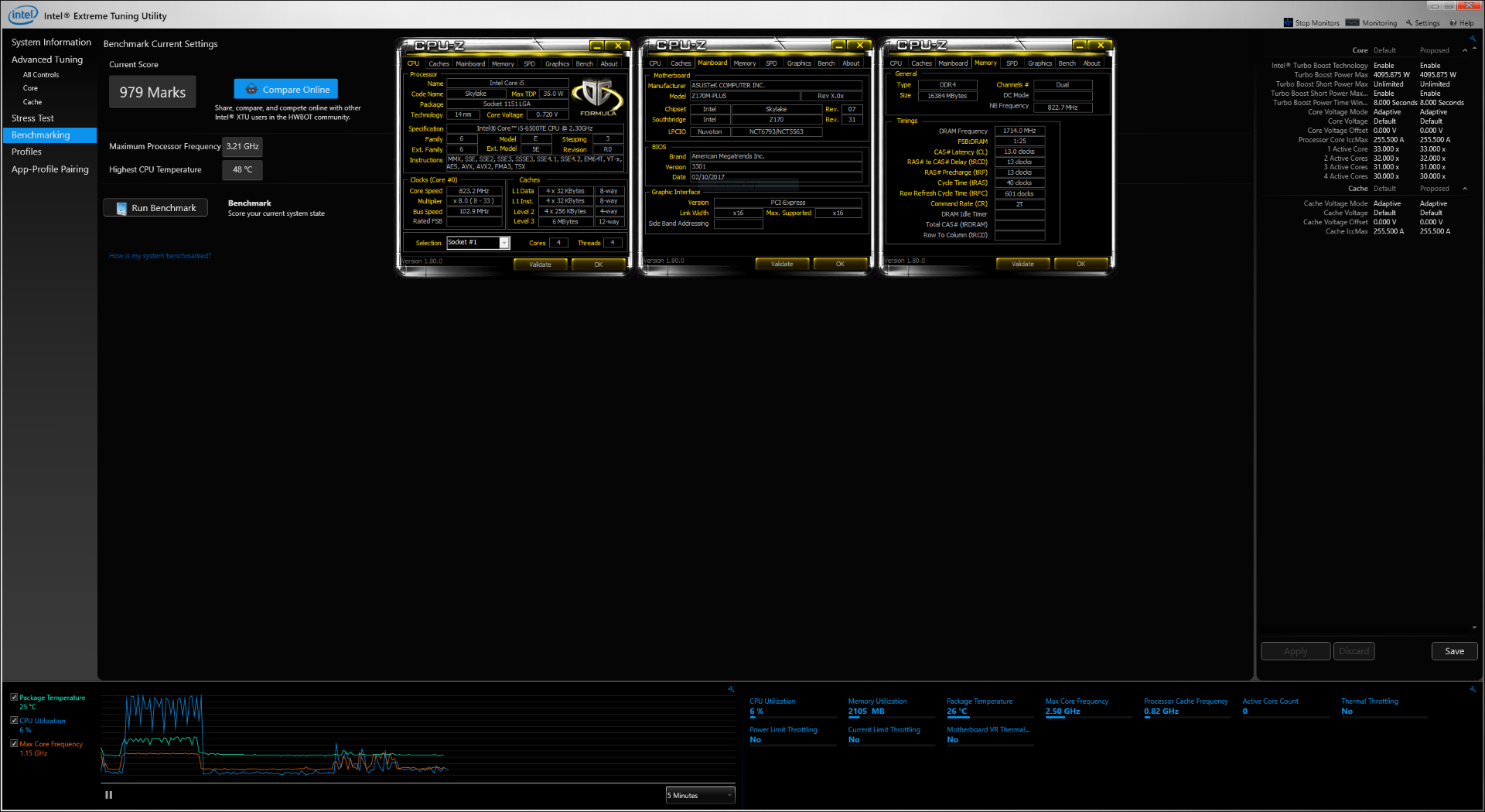Click the 3.21 GHz maximum frequency value
The height and width of the screenshot is (812, 1485).
pyautogui.click(x=242, y=146)
